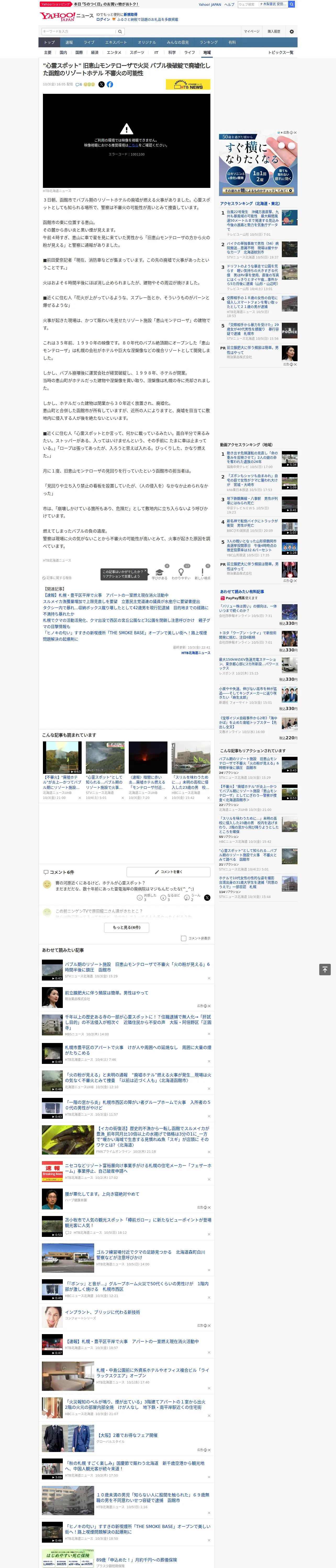Select the エキスパート tab
336x1568 pixels.
[x=116, y=43]
